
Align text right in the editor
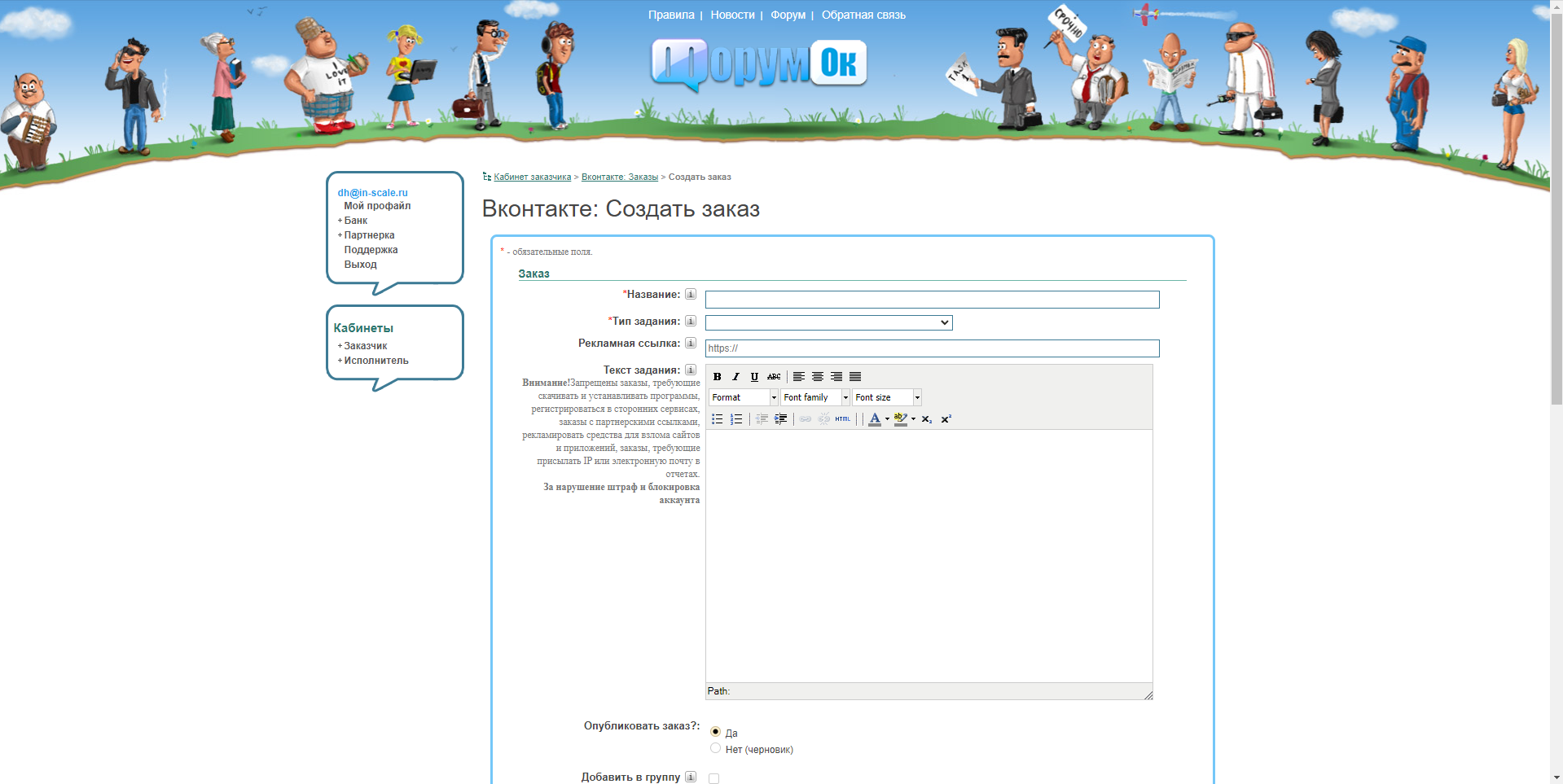(836, 377)
